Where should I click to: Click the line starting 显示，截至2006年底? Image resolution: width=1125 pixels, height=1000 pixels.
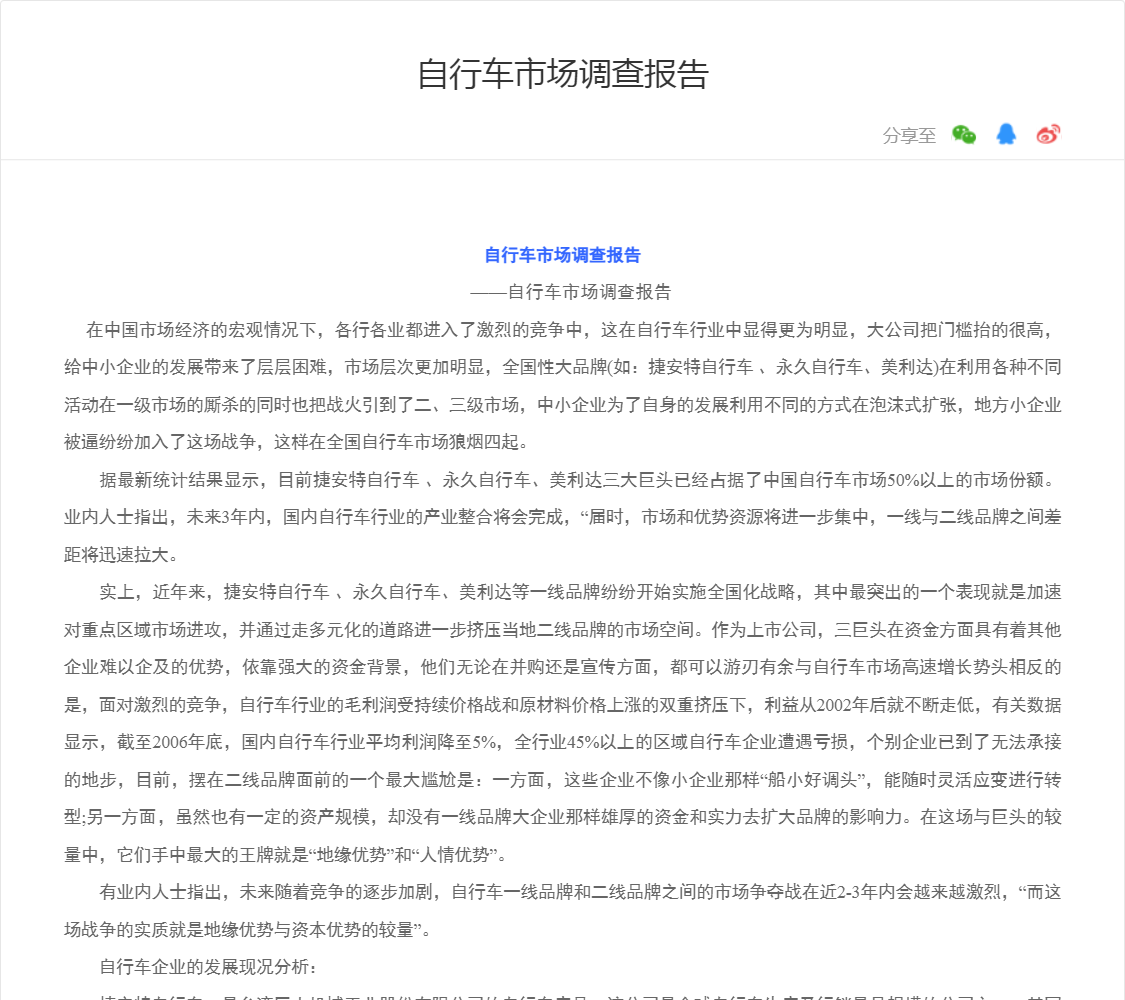click(x=562, y=742)
